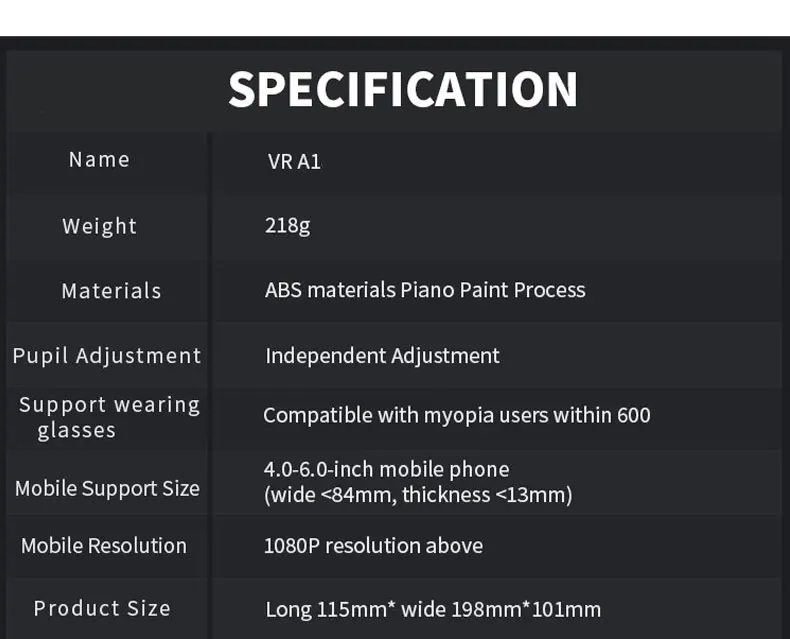Click ABS materials Piano Paint Process
The image size is (790, 639).
click(425, 290)
